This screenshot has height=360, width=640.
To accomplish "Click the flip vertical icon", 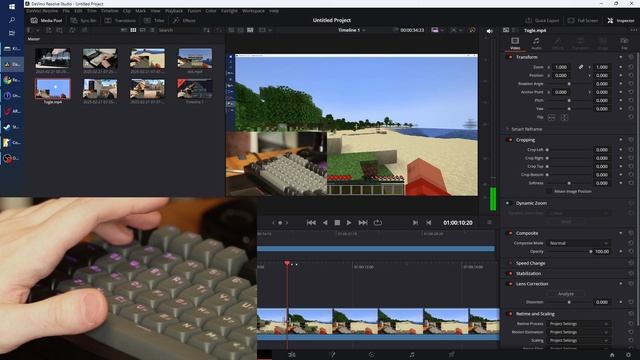I will (x=564, y=118).
